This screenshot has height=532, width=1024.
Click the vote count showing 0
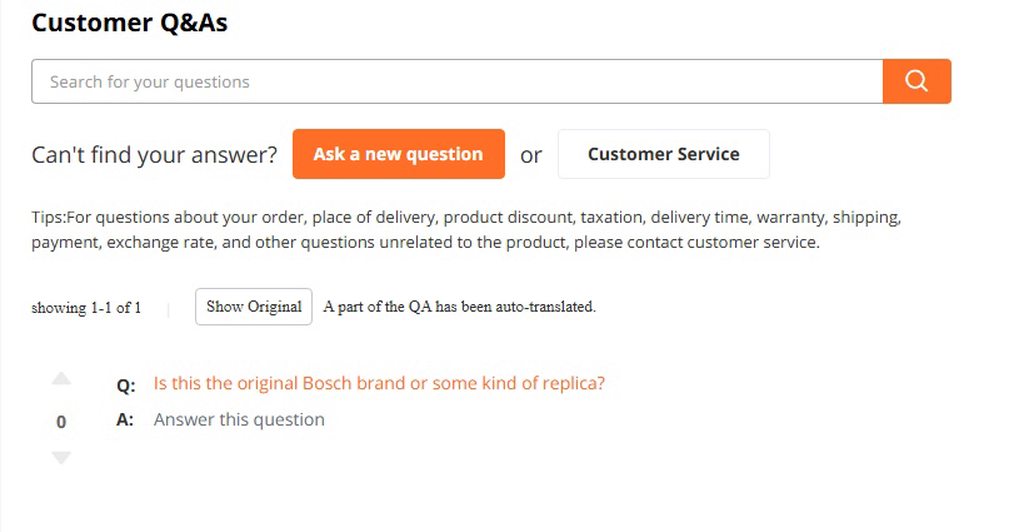[x=61, y=422]
